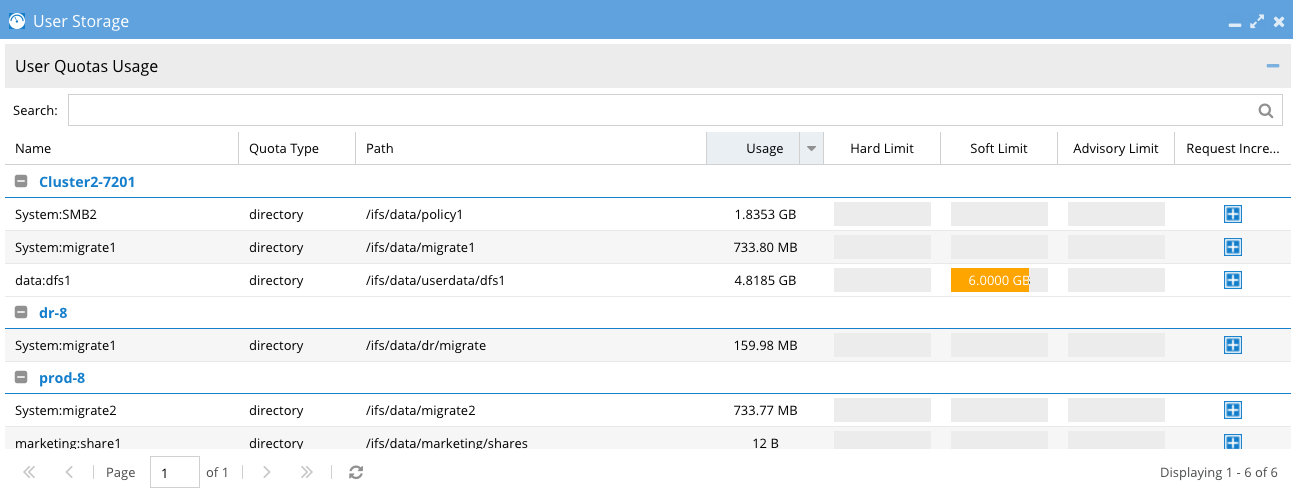
Task: Click into the Search input field
Action: 660,111
